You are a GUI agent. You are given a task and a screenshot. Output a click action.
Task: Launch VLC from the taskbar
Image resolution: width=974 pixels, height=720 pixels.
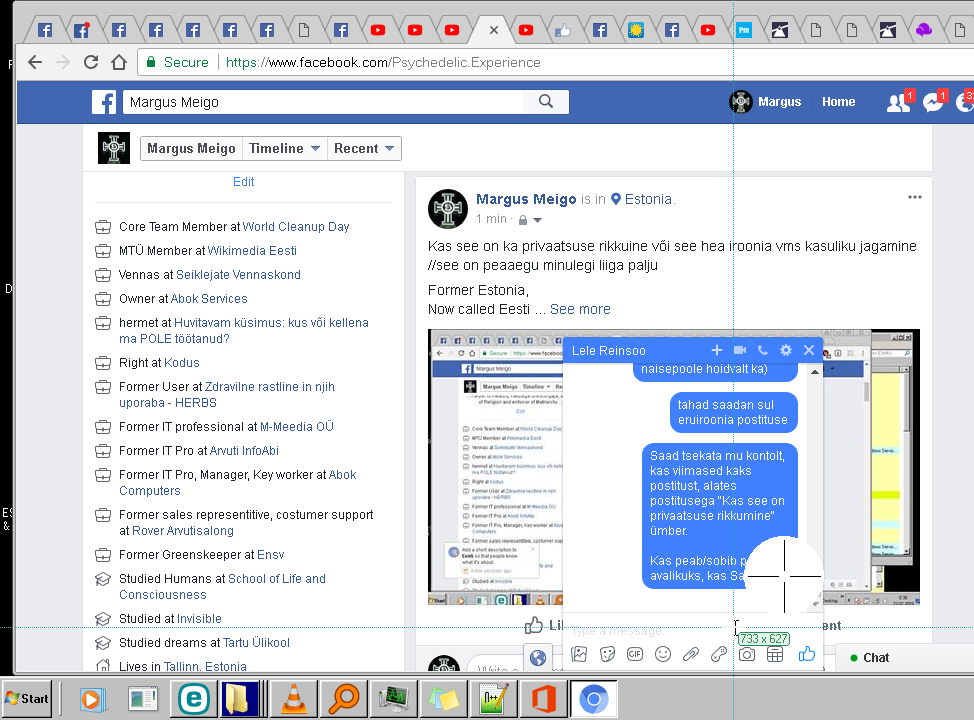(x=294, y=698)
